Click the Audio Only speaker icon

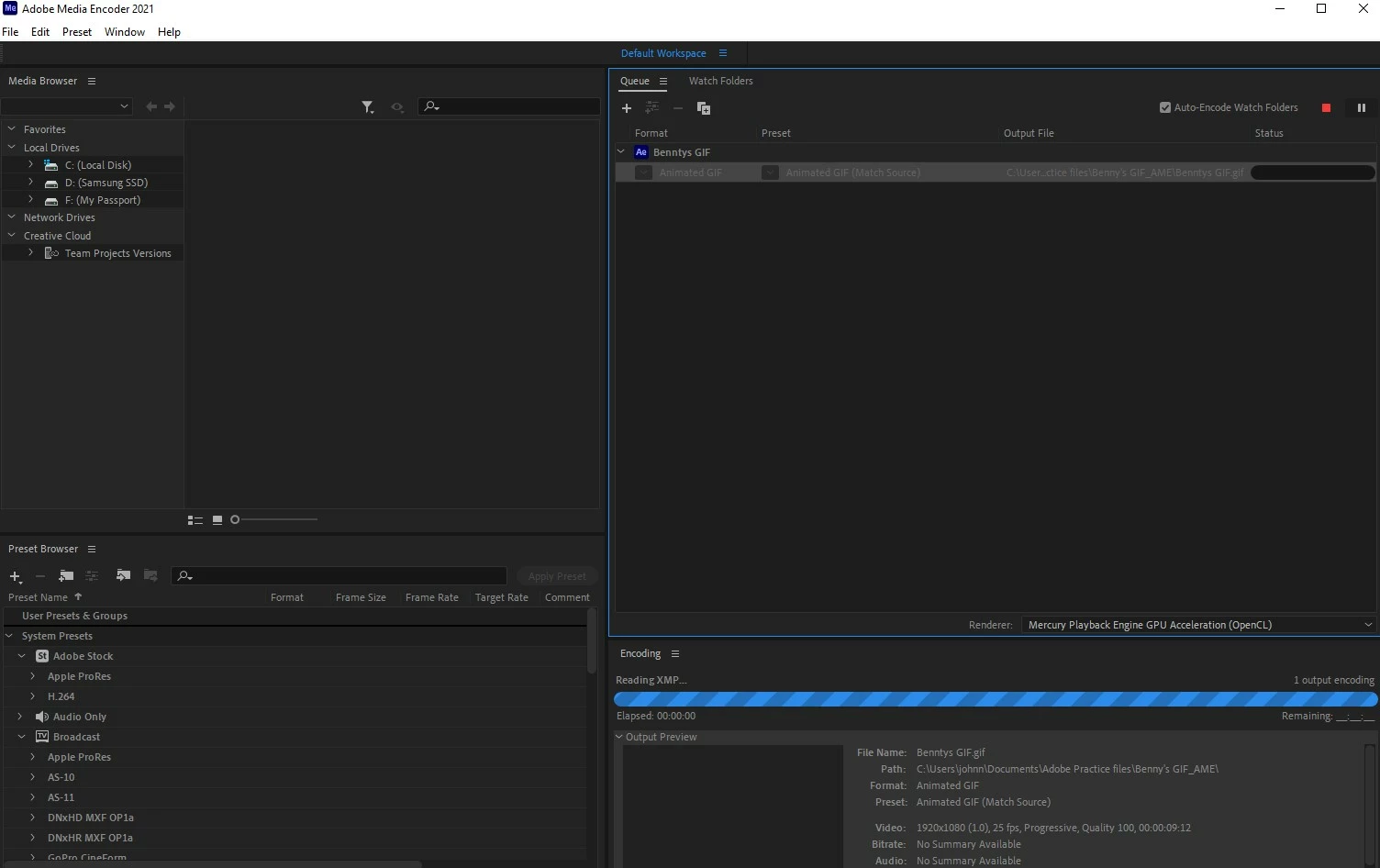pyautogui.click(x=42, y=717)
